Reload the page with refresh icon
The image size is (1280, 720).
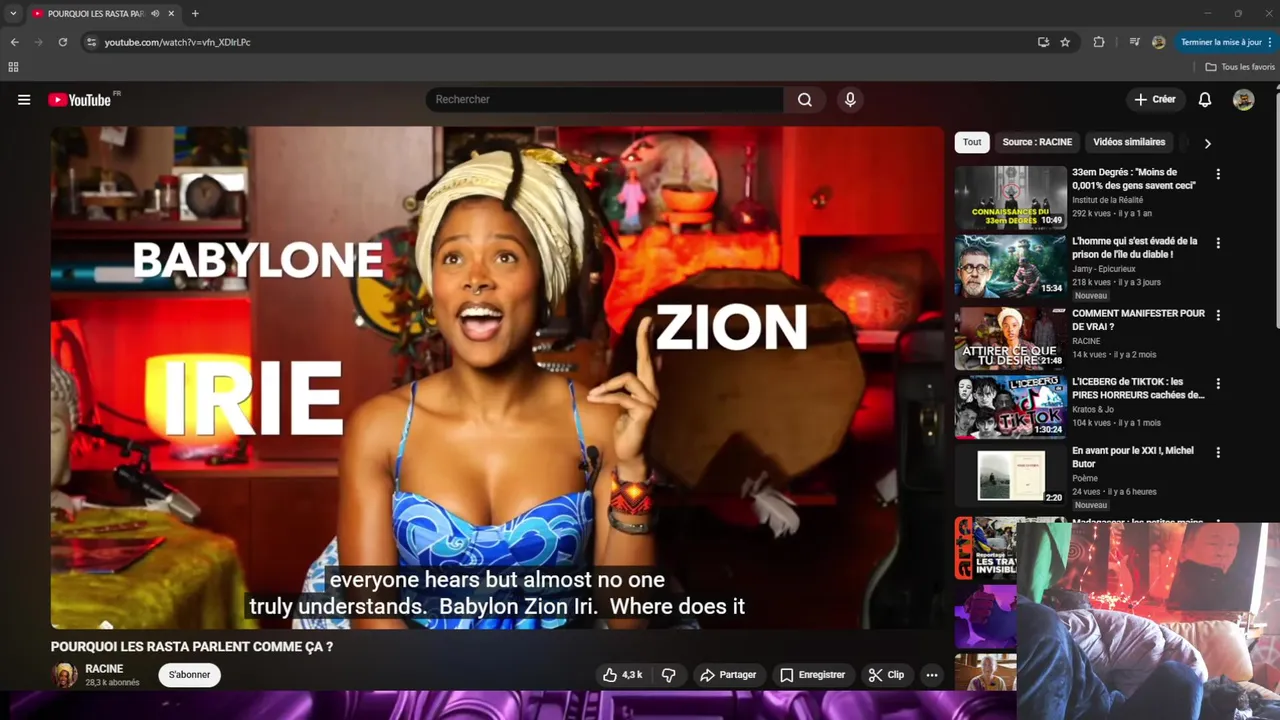click(x=62, y=42)
